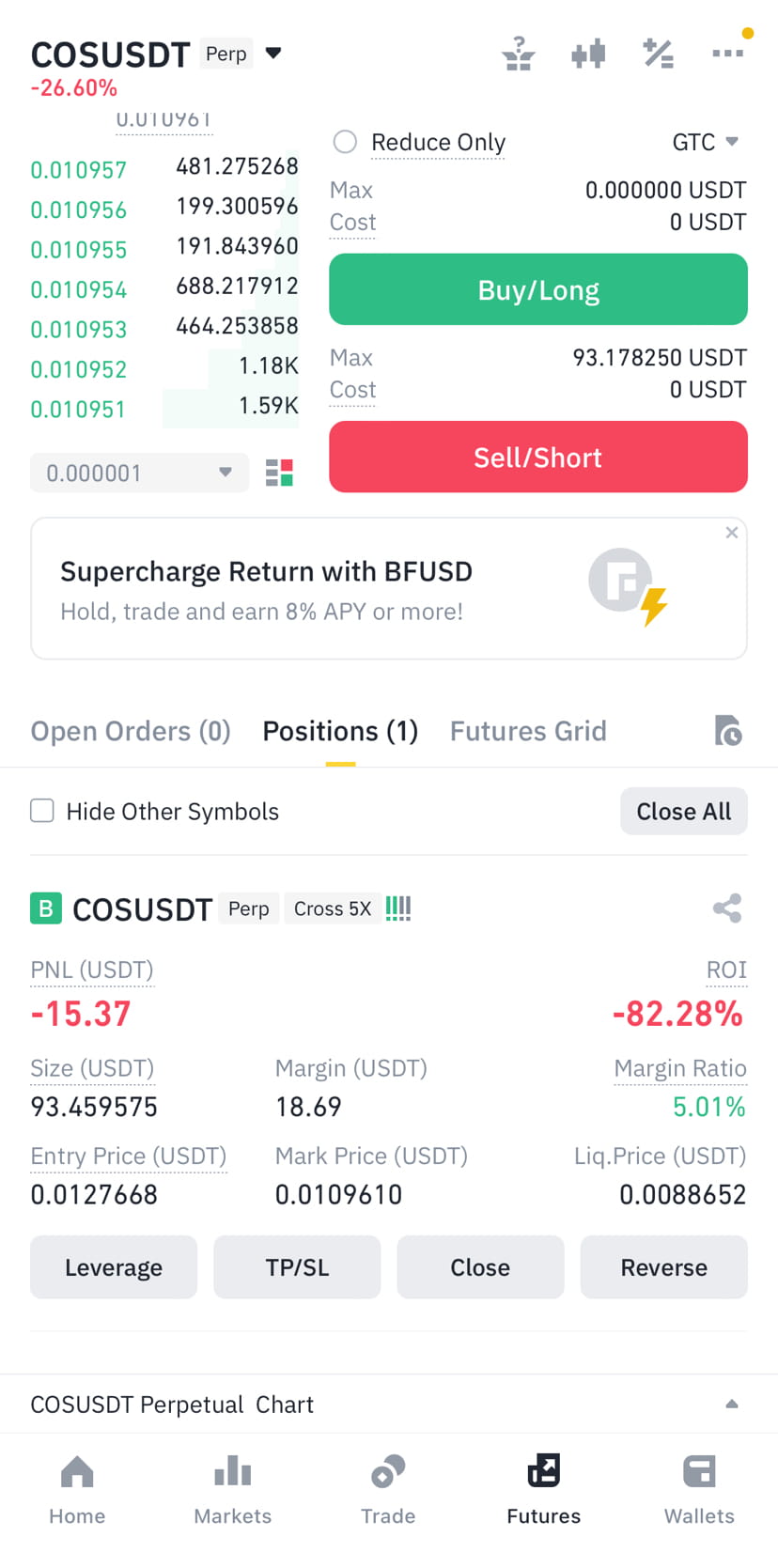Image resolution: width=778 pixels, height=1568 pixels.
Task: Open the GTC time-in-force dropdown
Action: click(706, 142)
